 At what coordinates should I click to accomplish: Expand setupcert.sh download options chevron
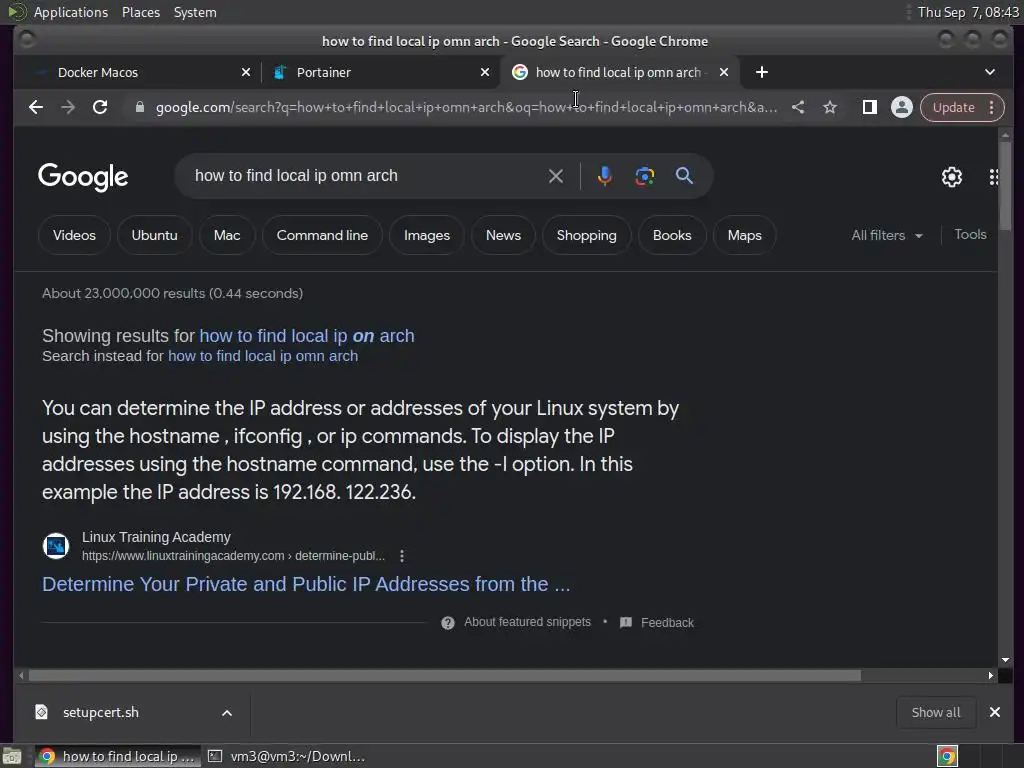pos(227,712)
